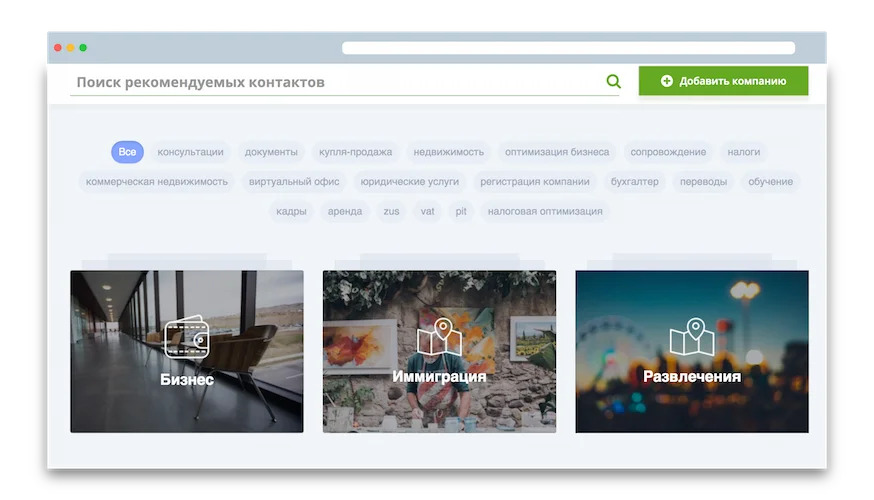This screenshot has height=500, width=874.
Task: Filter by the аренда tag
Action: pyautogui.click(x=344, y=211)
